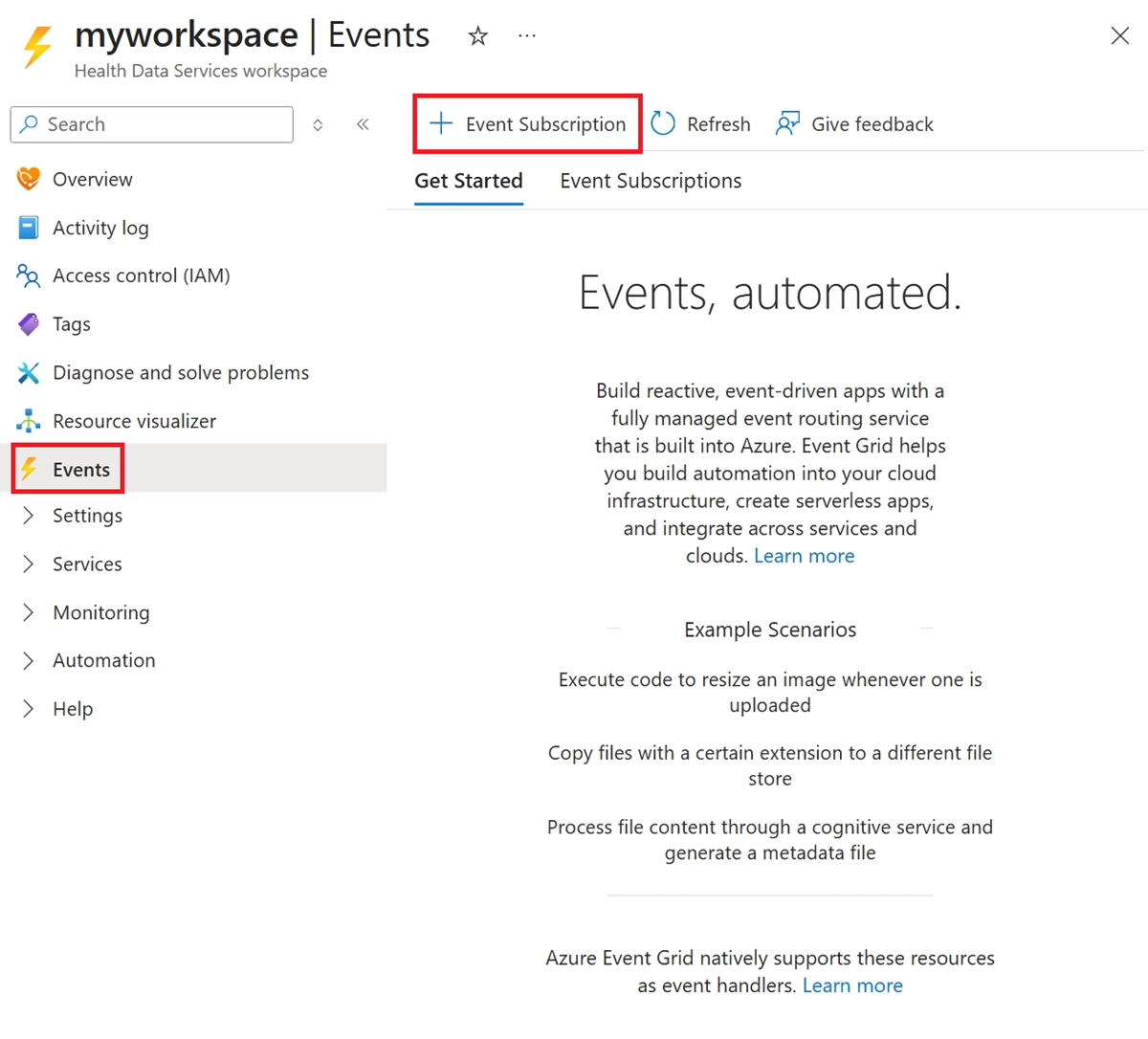Collapse the sidebar with double chevron

click(x=363, y=124)
